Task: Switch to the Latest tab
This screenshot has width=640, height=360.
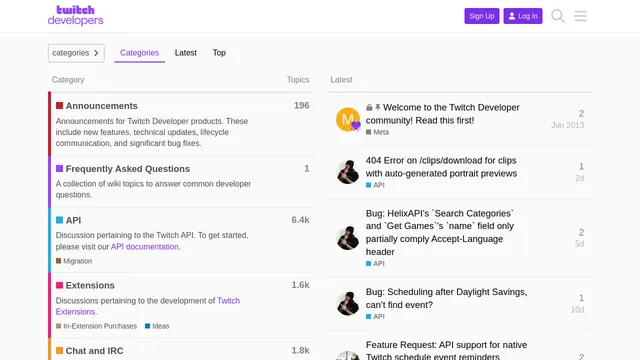Action: [x=186, y=53]
